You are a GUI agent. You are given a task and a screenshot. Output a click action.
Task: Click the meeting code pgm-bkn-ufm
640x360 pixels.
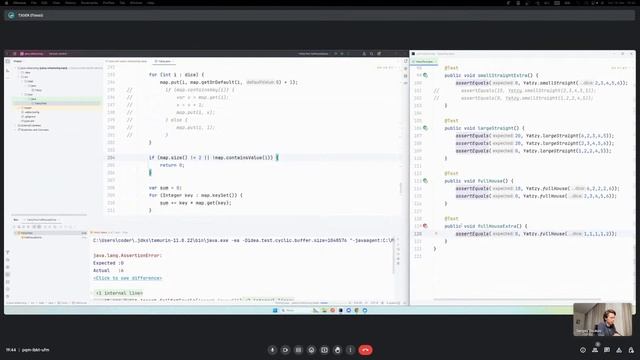point(36,350)
